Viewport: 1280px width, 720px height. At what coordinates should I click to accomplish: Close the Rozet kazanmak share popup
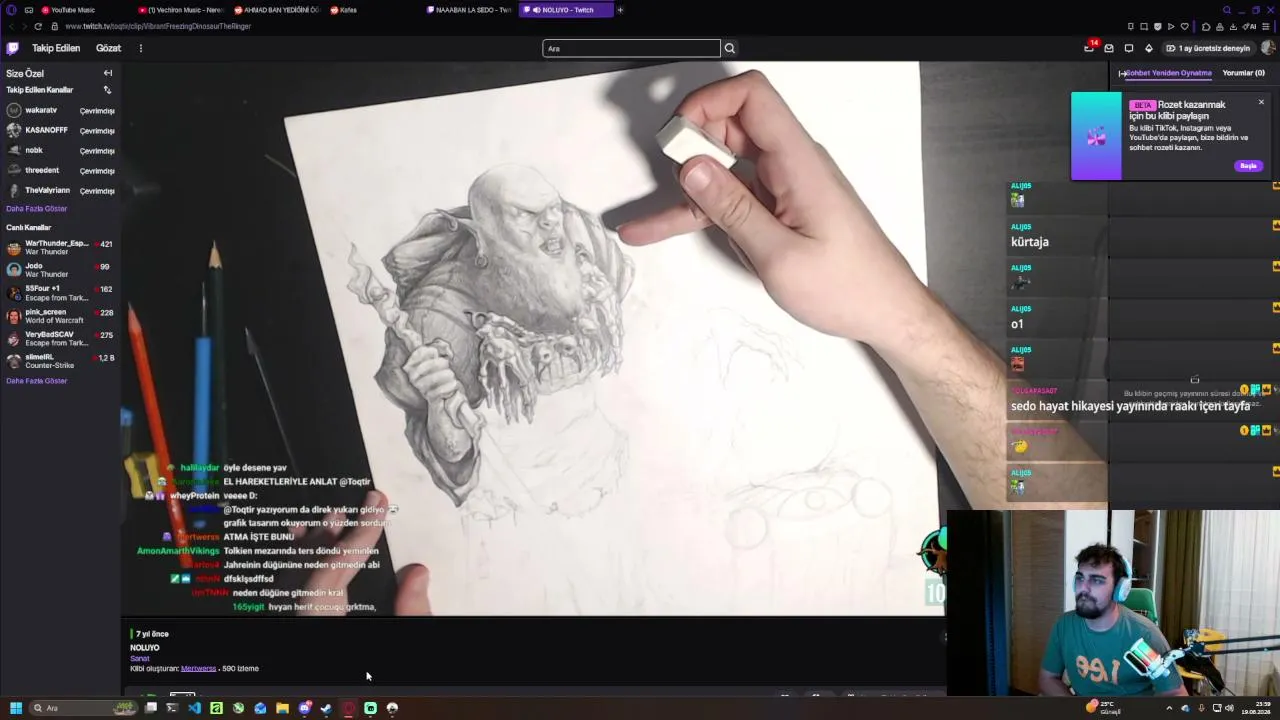click(1261, 102)
